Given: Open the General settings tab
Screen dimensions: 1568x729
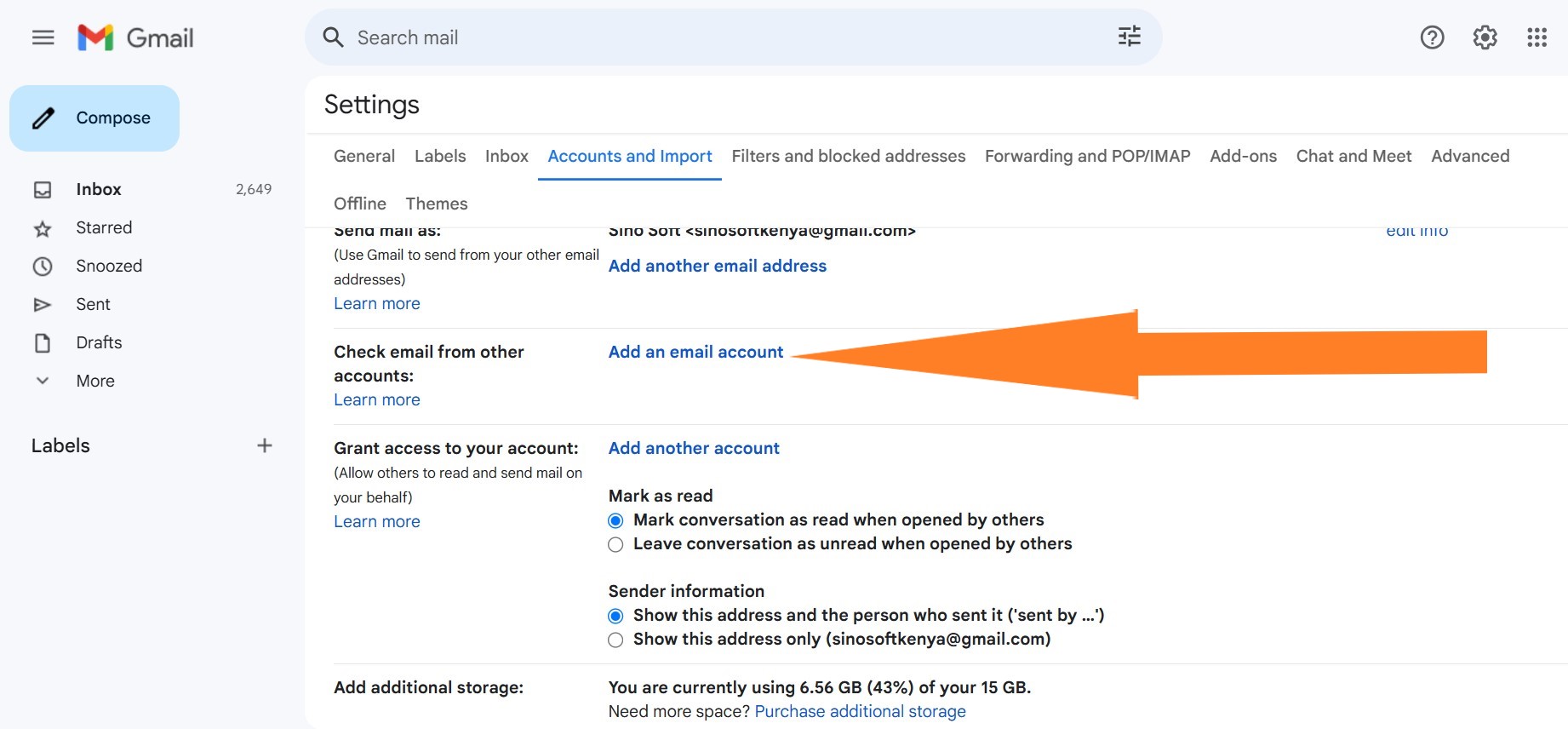Looking at the screenshot, I should [x=364, y=156].
